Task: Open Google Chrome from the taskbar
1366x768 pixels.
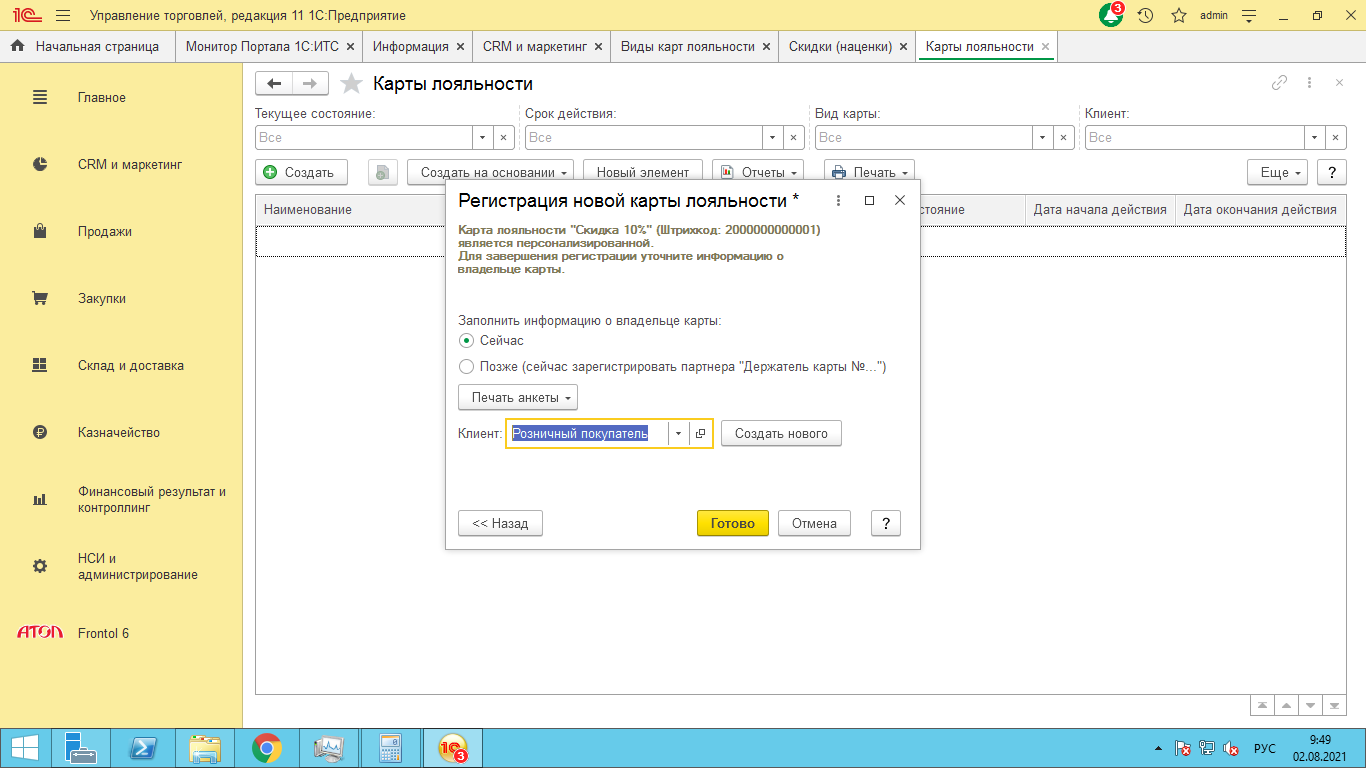Action: coord(266,748)
